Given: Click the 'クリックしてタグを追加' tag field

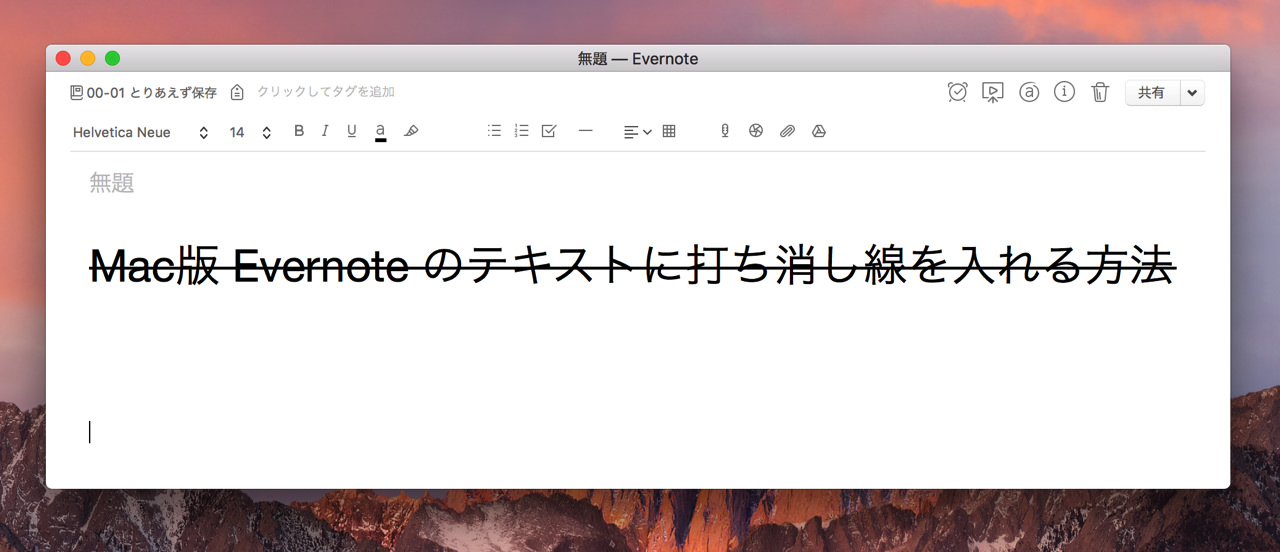Looking at the screenshot, I should coord(326,92).
